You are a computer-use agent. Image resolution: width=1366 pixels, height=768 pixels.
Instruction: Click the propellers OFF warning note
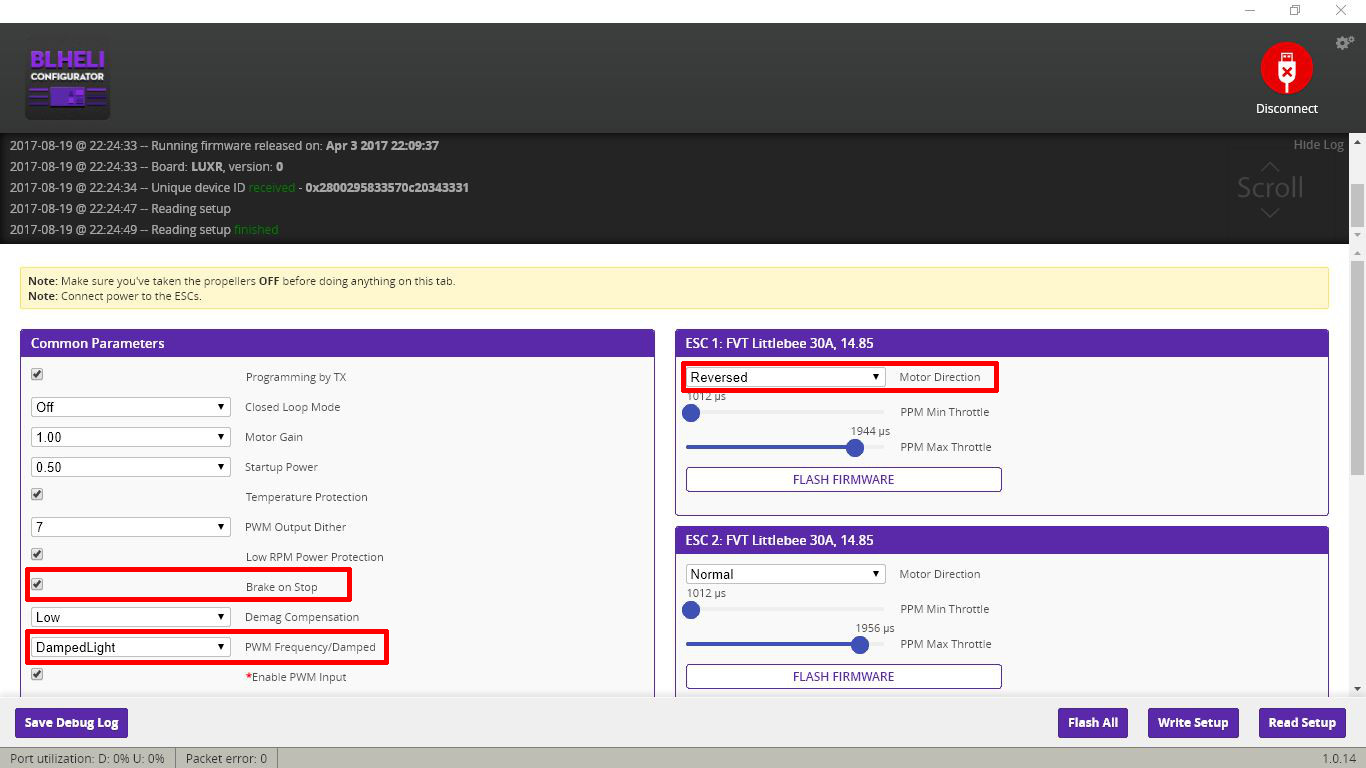tap(241, 281)
